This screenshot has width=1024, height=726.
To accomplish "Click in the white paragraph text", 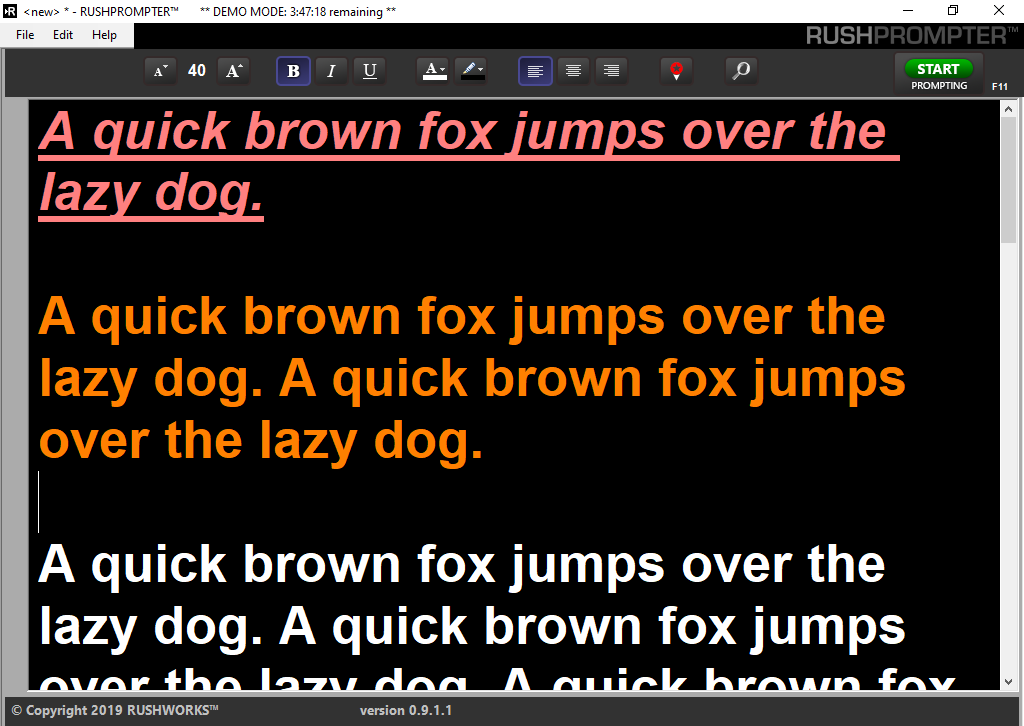I will pos(496,614).
